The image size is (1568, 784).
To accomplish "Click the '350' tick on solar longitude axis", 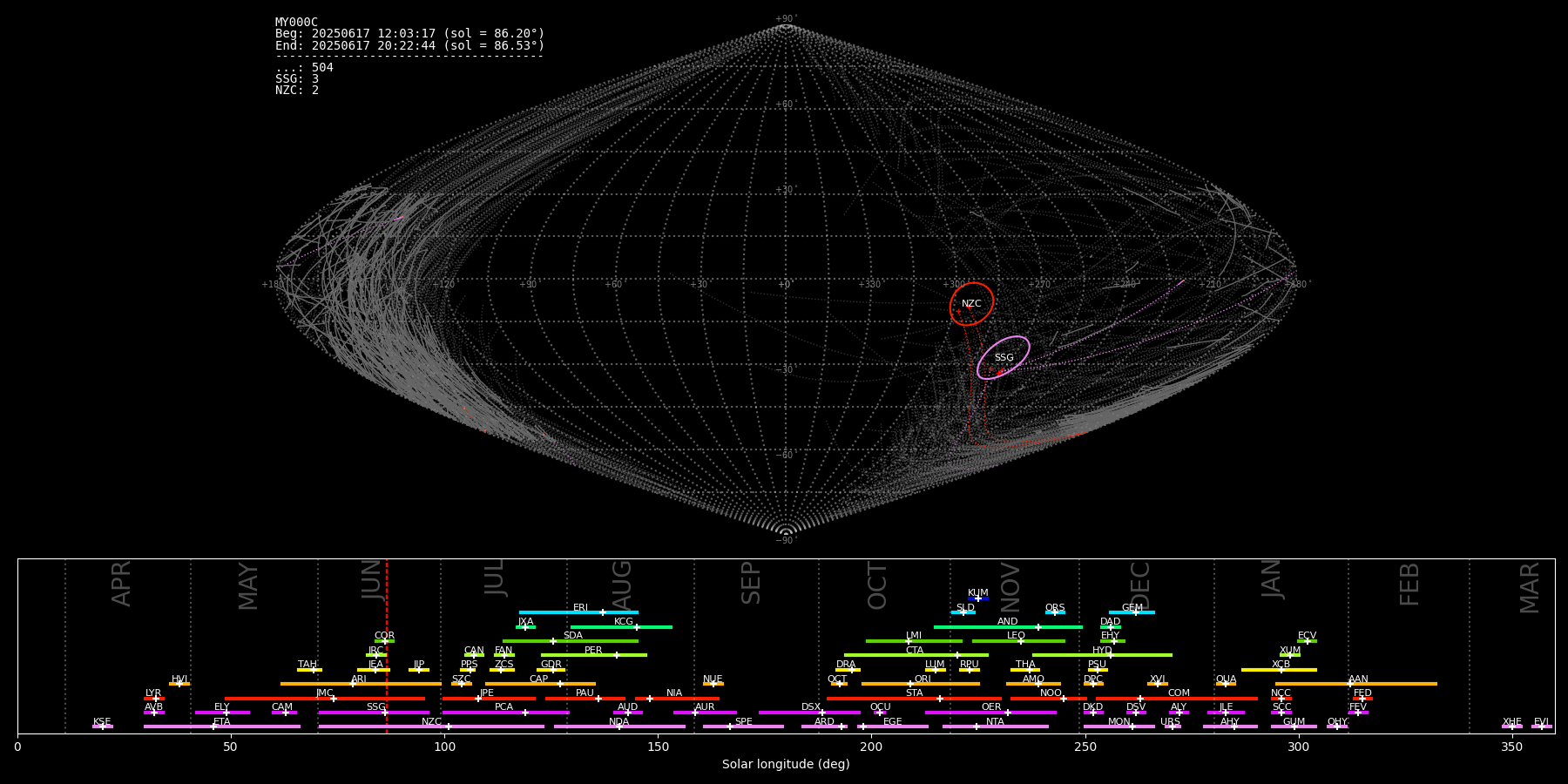I will click(x=1512, y=747).
